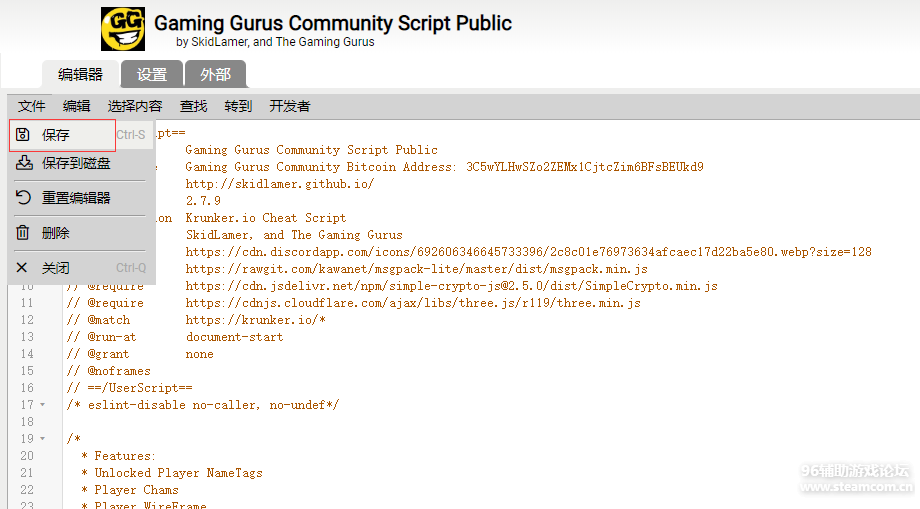Open the 查找 (Find) menu
Image resolution: width=920 pixels, height=509 pixels.
(x=194, y=106)
